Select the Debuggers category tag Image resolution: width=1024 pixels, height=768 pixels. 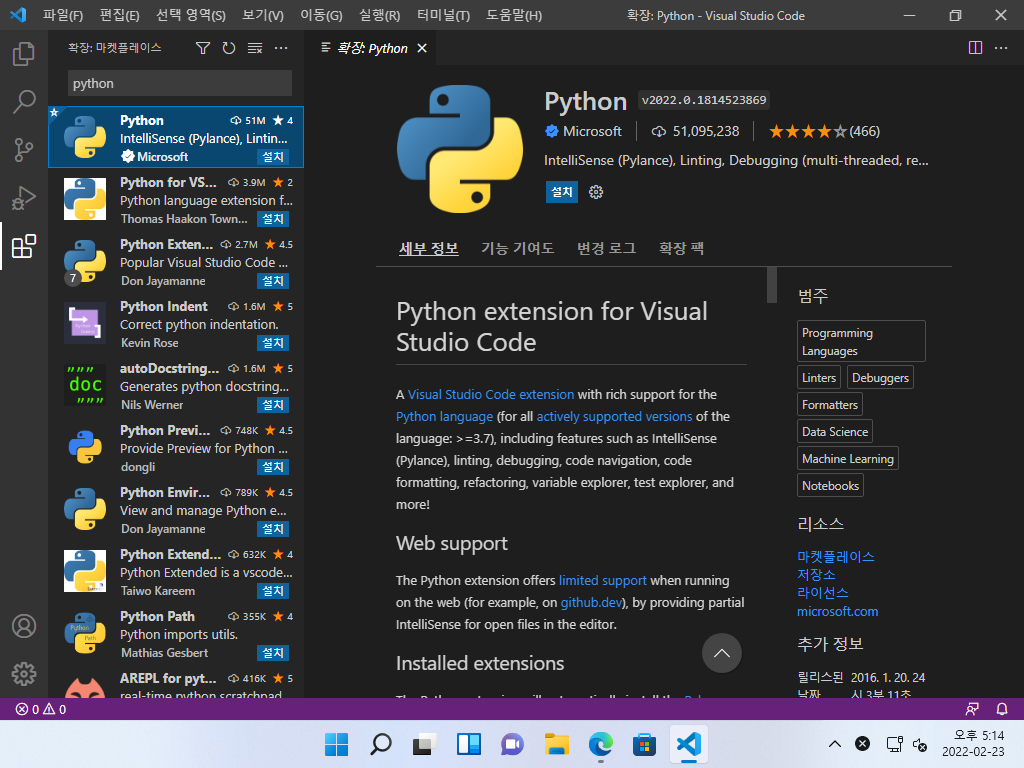[880, 377]
